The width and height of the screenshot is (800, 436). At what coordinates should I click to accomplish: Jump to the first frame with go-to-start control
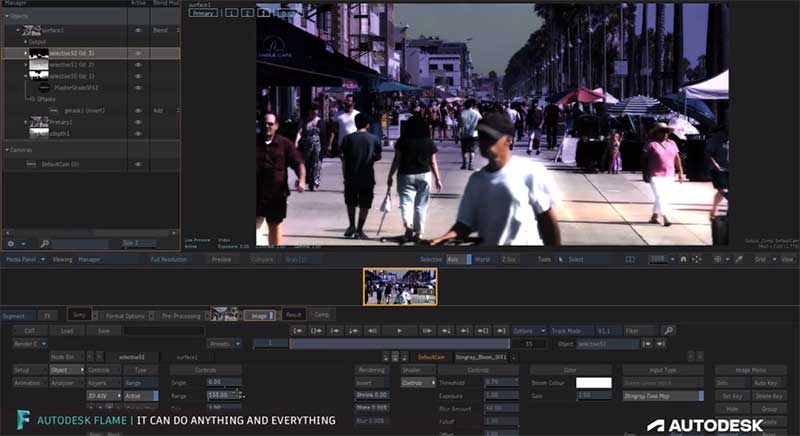click(298, 331)
